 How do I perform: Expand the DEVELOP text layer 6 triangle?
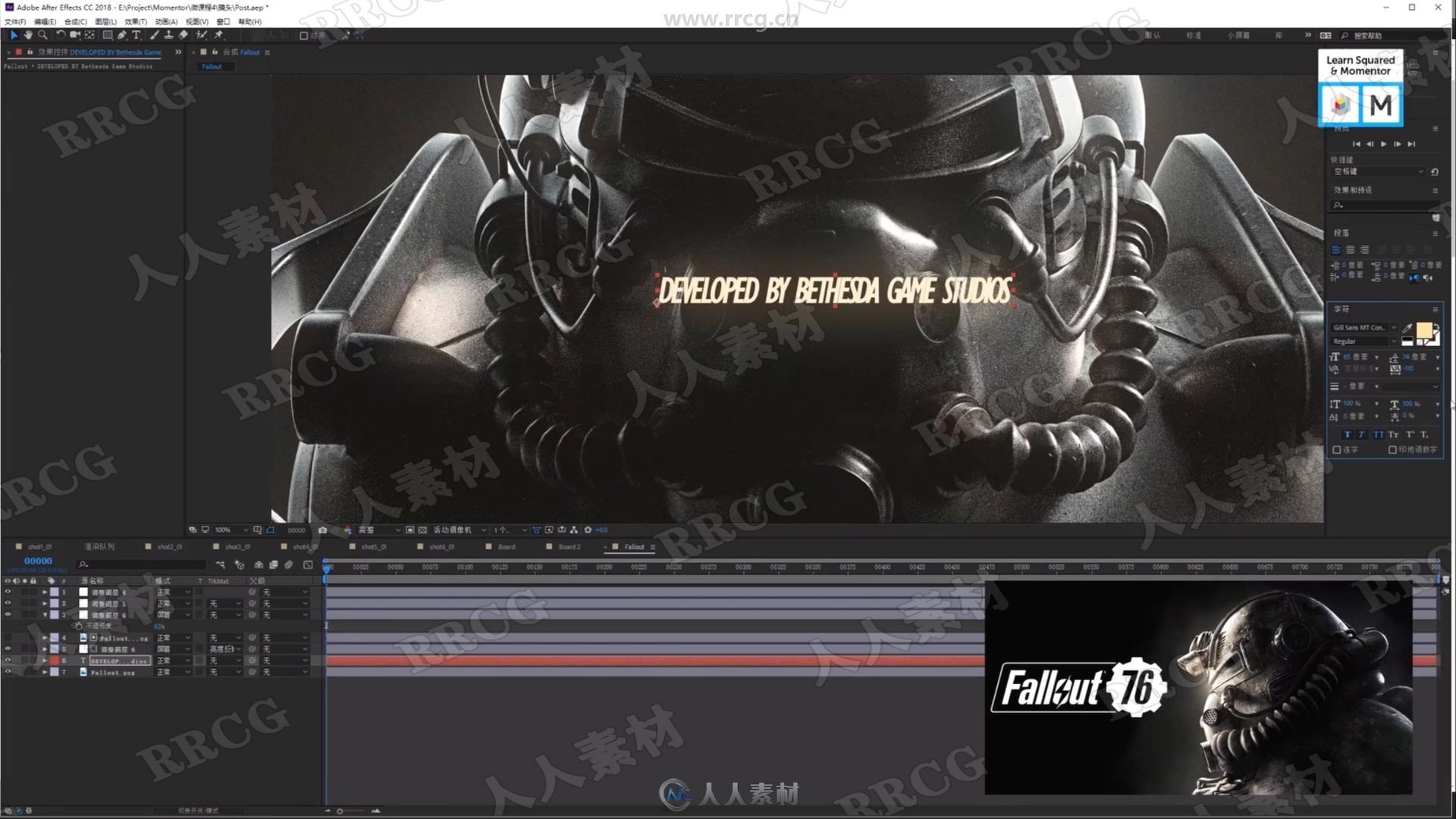[45, 661]
